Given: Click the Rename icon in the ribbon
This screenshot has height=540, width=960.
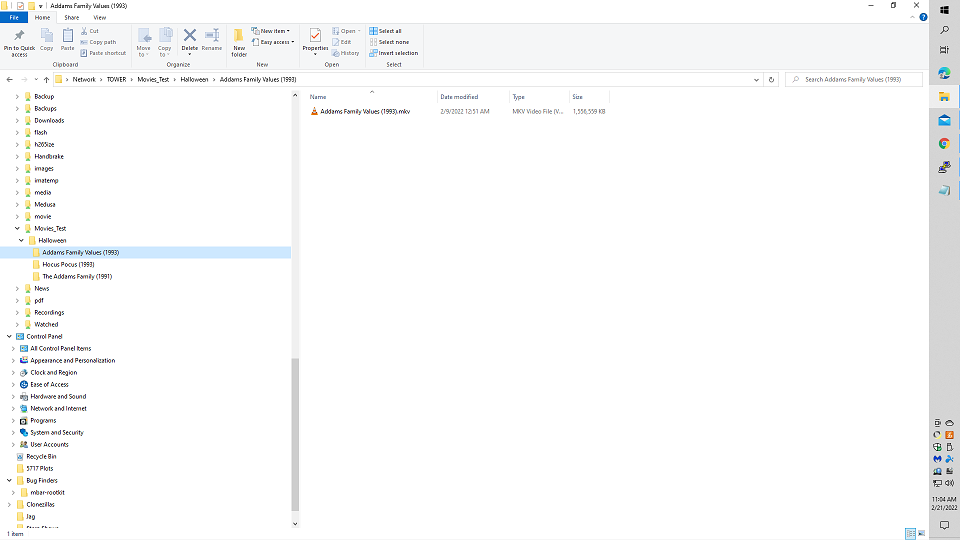Looking at the screenshot, I should [x=212, y=40].
